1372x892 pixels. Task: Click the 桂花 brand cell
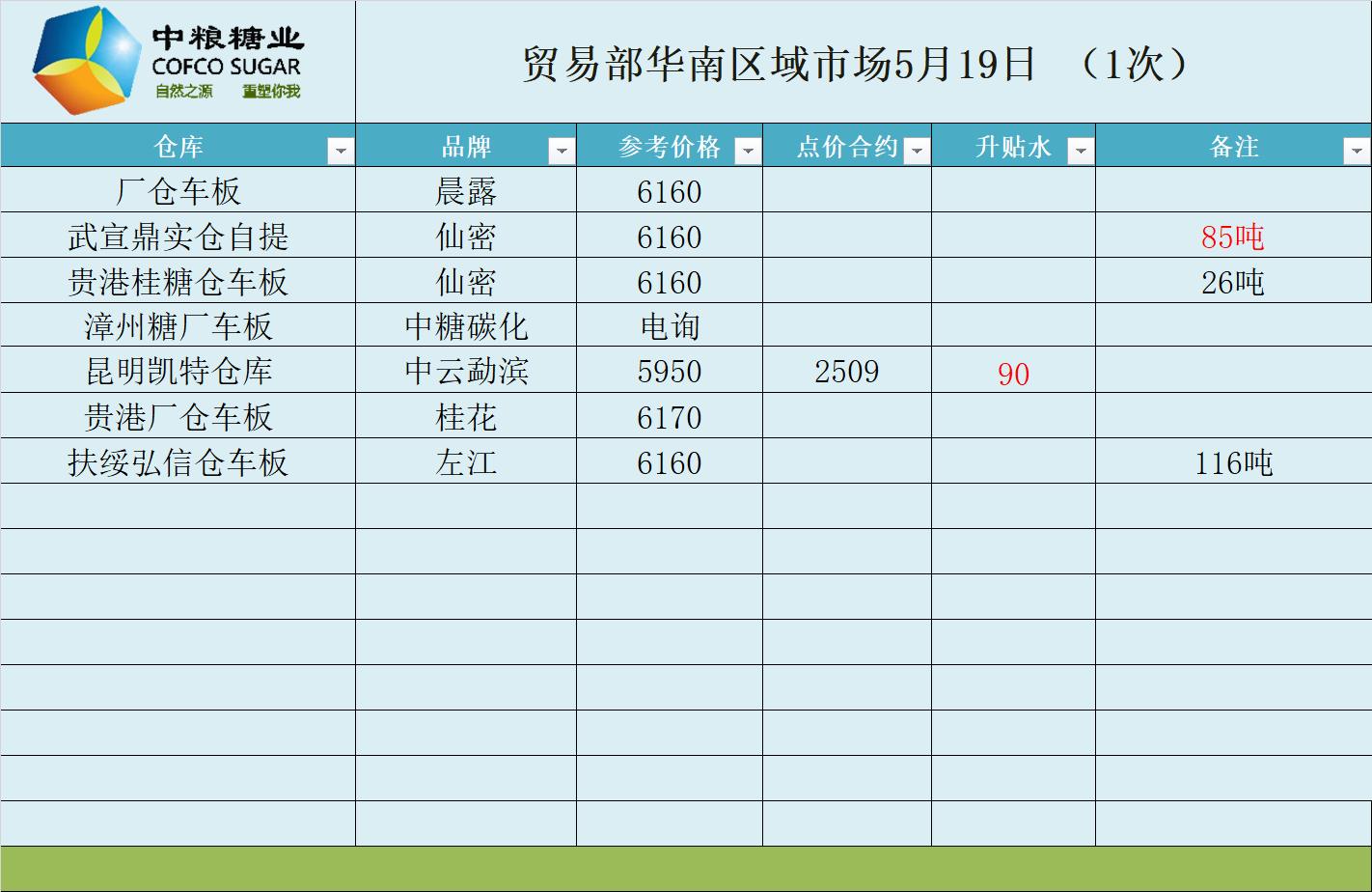[x=466, y=417]
